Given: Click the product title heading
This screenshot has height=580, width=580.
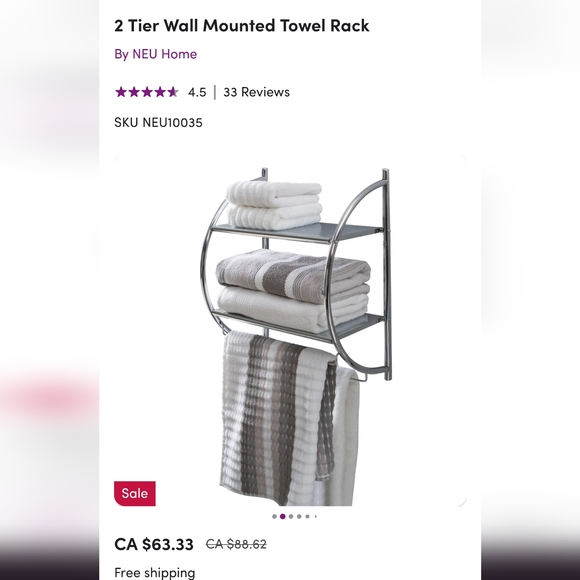Looking at the screenshot, I should pos(242,26).
